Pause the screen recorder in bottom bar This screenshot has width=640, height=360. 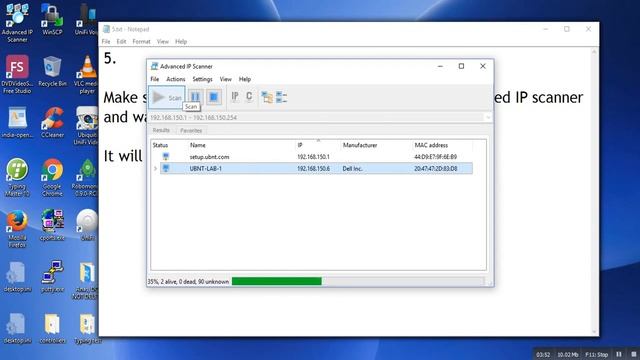coord(619,354)
